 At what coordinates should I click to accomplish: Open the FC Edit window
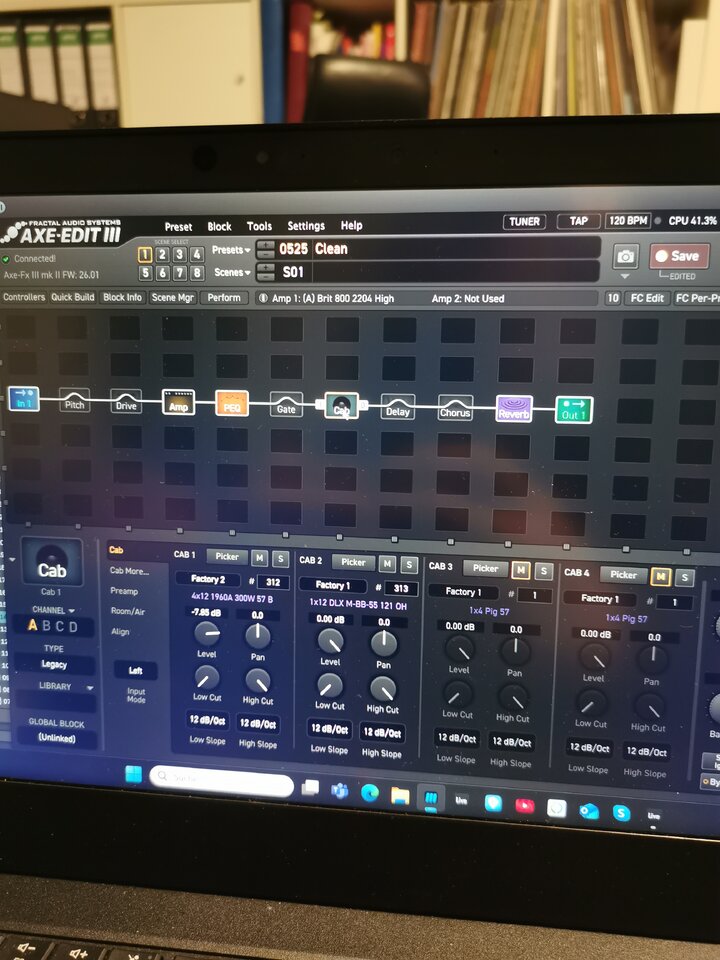647,298
